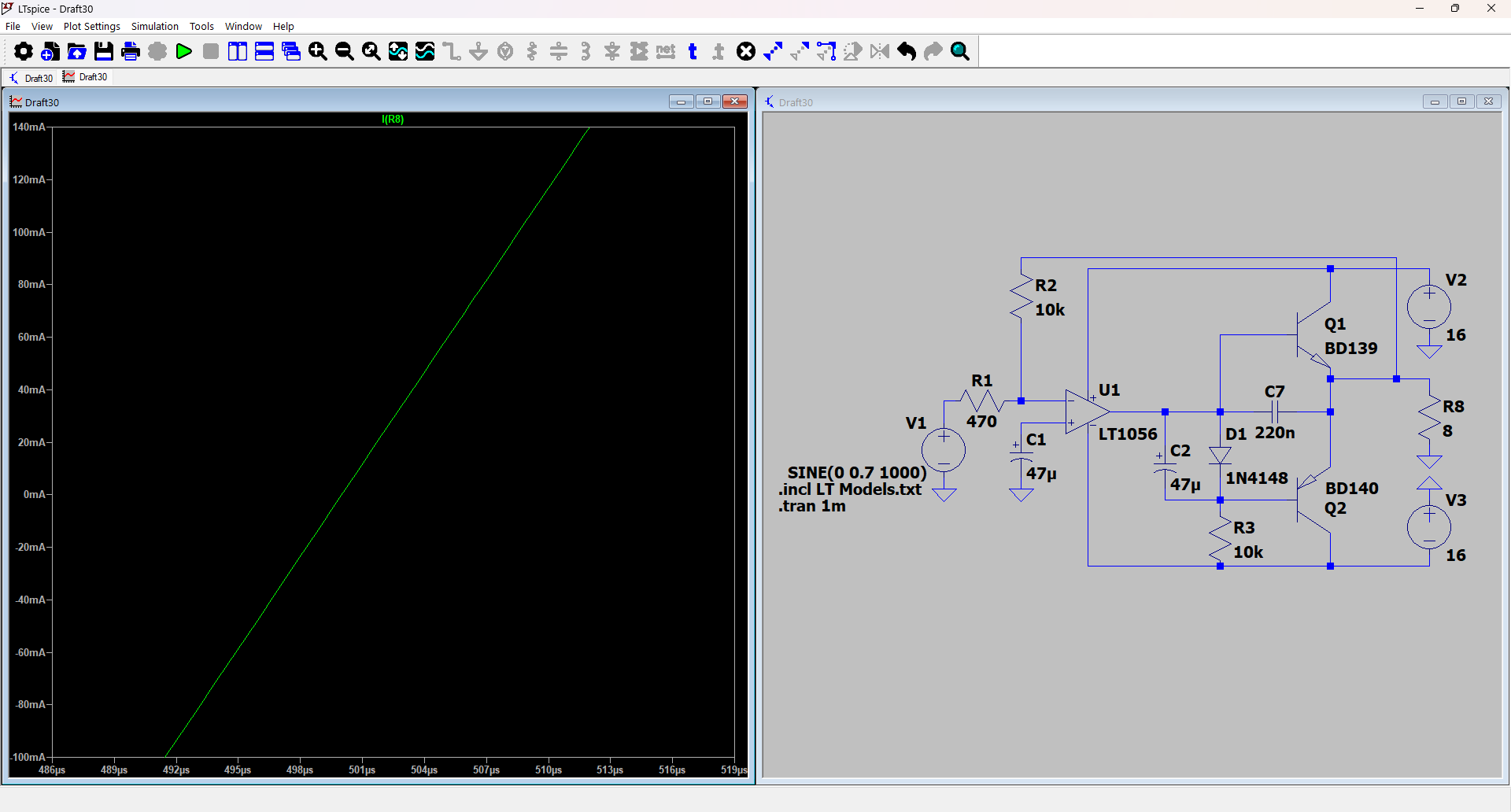Add a SPICE directive
The height and width of the screenshot is (812, 1511).
tap(719, 52)
